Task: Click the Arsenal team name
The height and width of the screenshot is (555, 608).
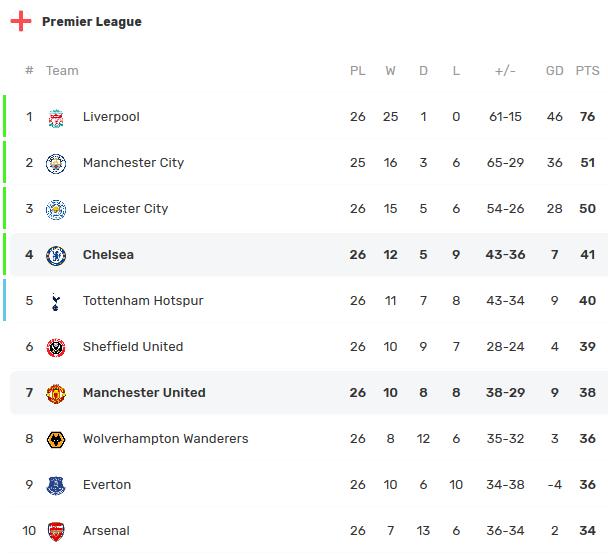Action: point(106,531)
